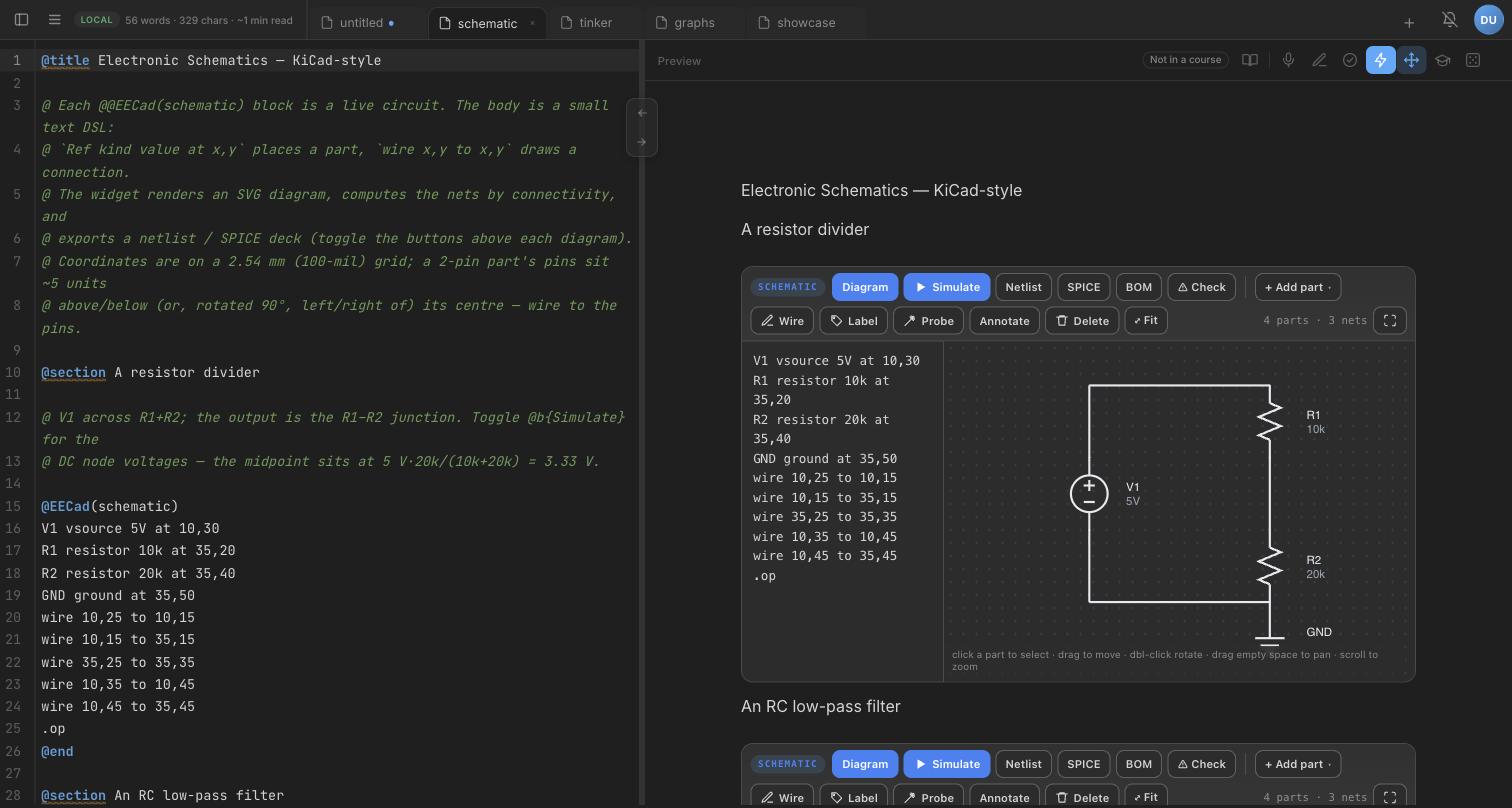Click the new tab plus icon
Image resolution: width=1512 pixels, height=808 pixels.
coord(1409,22)
